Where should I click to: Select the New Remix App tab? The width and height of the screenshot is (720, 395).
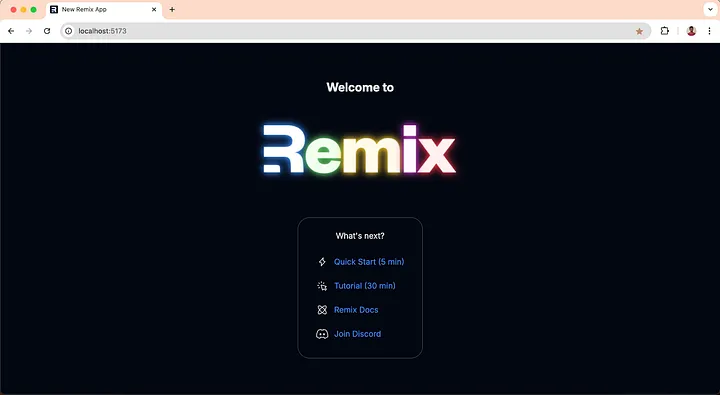[x=104, y=10]
